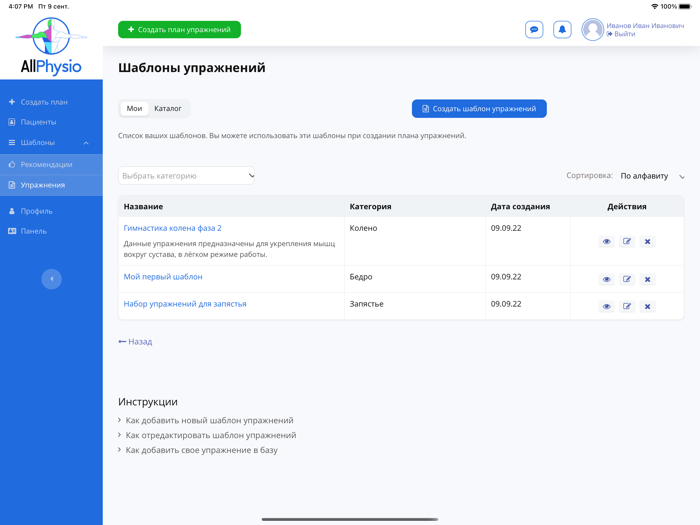Open the 'По алфавиту' sorting dropdown
The image size is (700, 525).
652,176
